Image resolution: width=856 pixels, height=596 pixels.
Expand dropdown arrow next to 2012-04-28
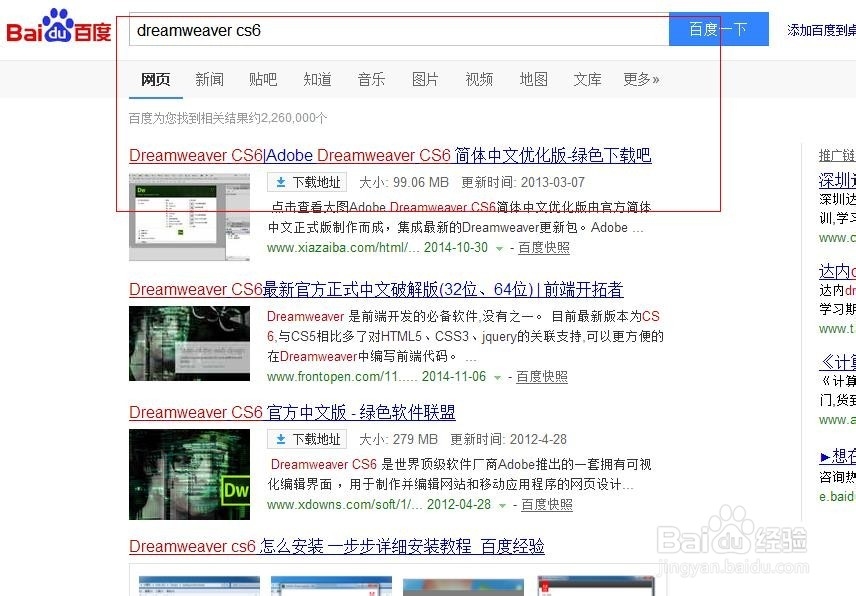coord(502,506)
